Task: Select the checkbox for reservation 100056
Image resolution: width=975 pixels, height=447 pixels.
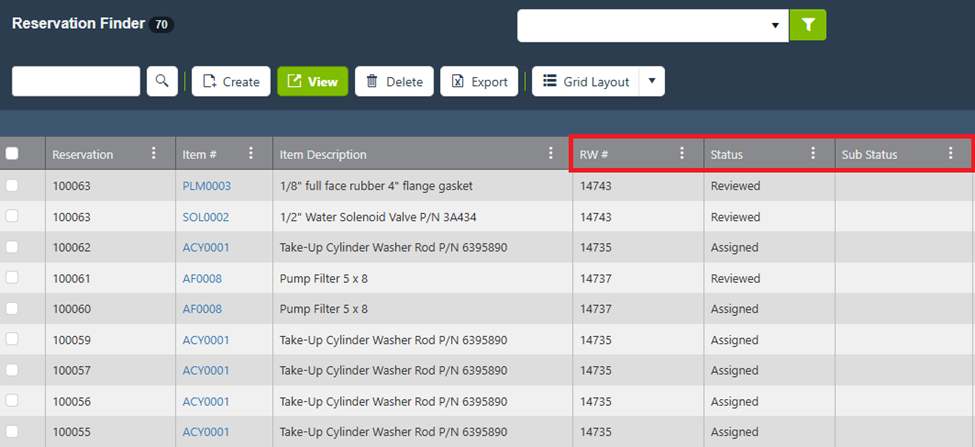Action: click(x=12, y=401)
